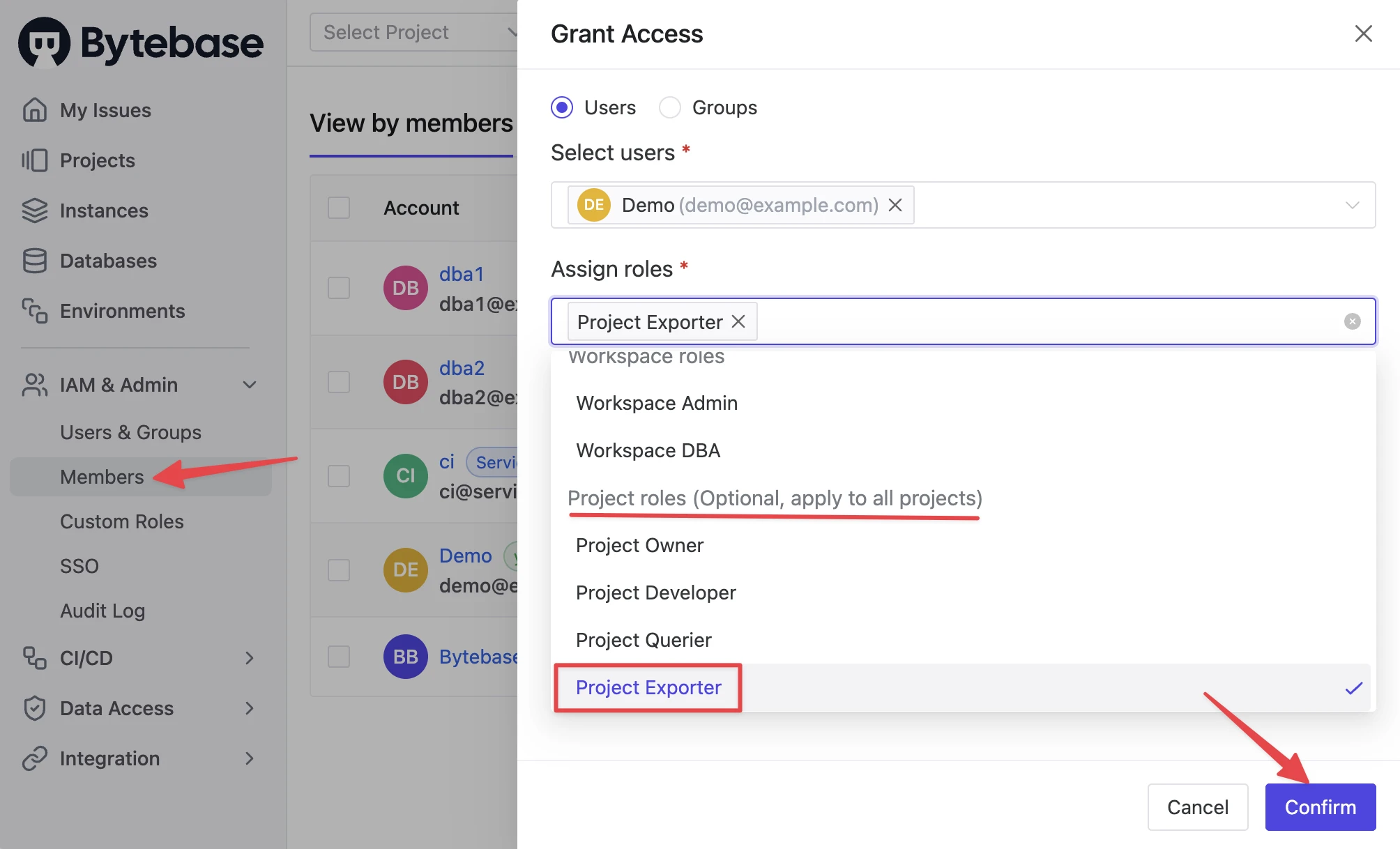Select the Groups radio button
Screen dimensions: 1400x849
point(670,107)
